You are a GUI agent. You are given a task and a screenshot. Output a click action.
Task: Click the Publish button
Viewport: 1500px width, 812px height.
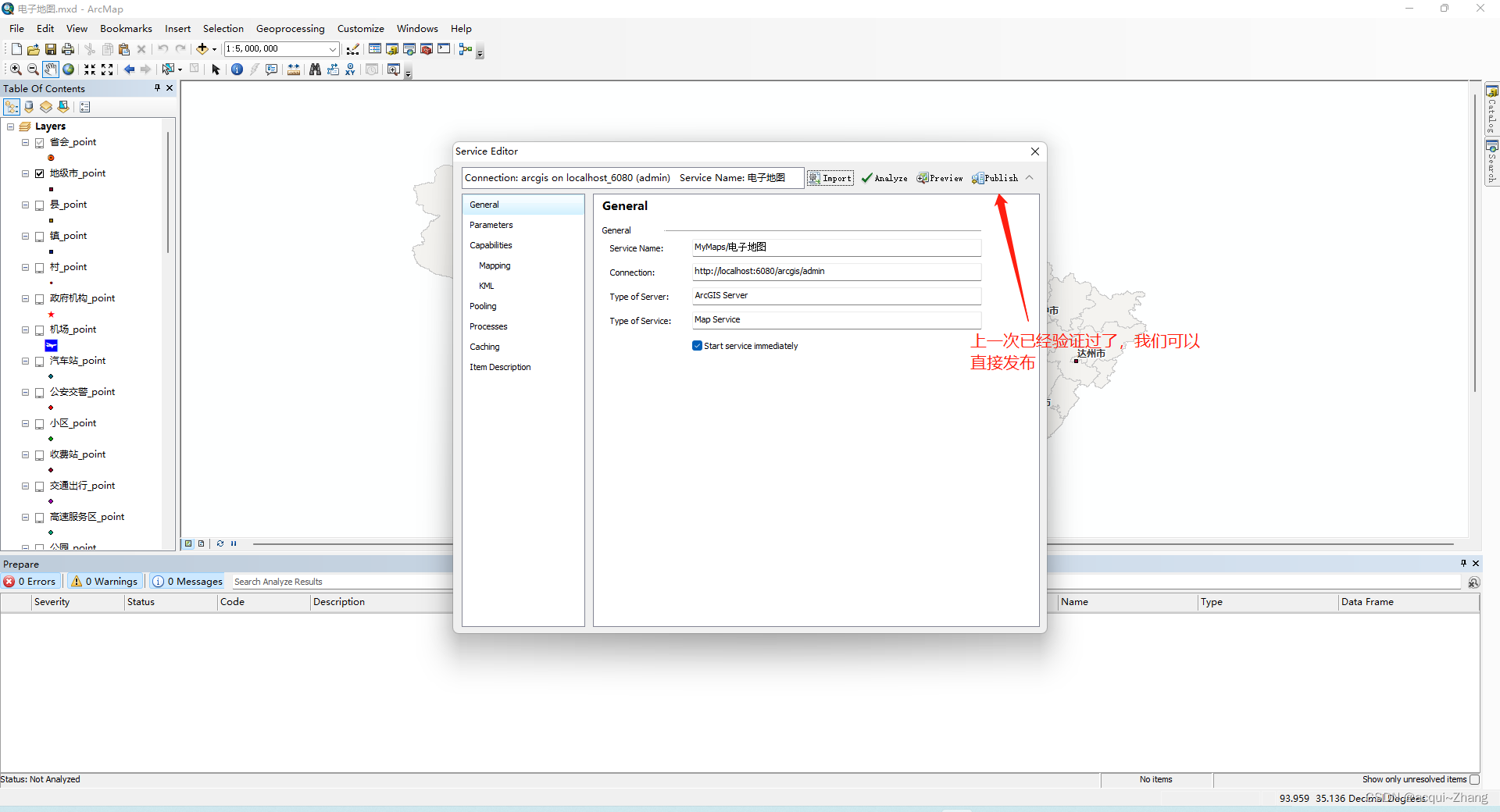click(995, 178)
